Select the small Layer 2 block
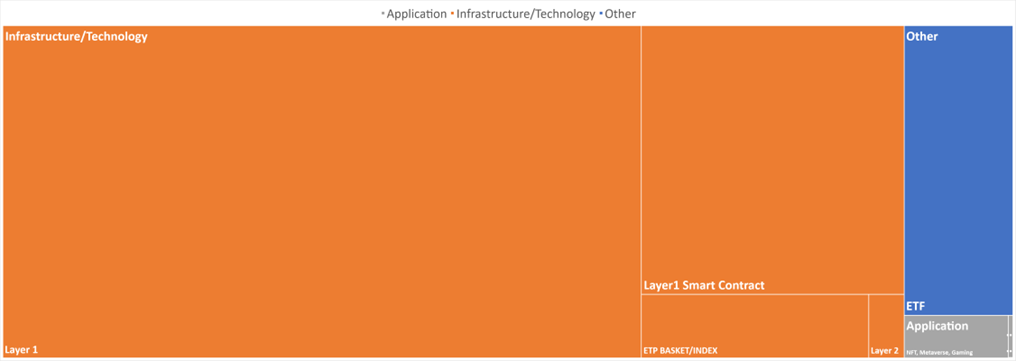 886,326
